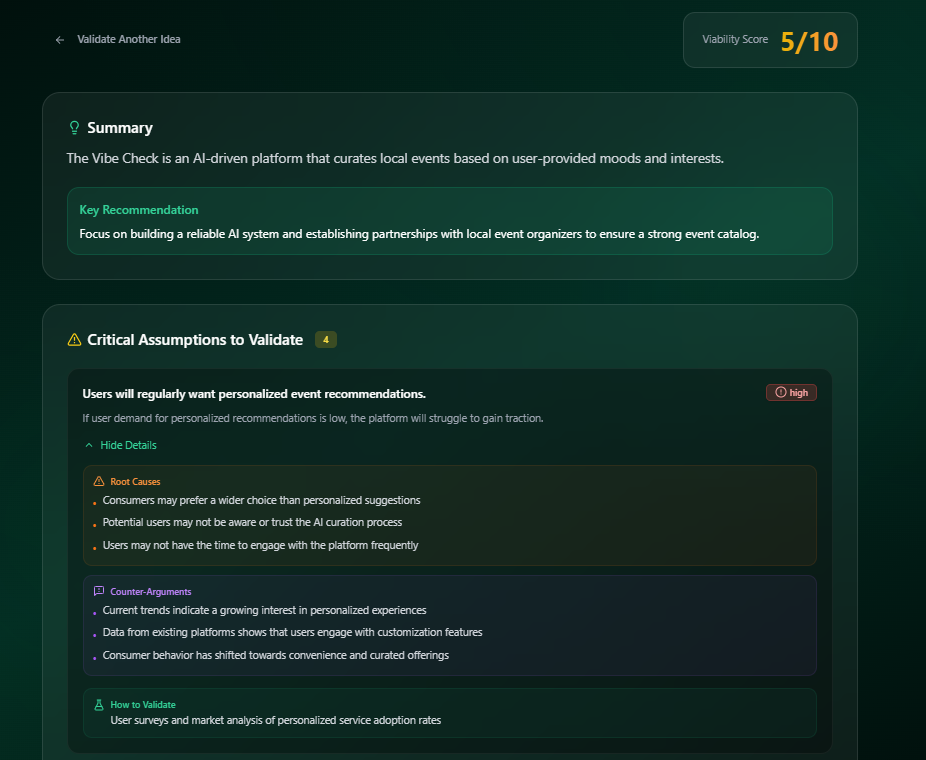Click the Summary lightbulb icon

[x=74, y=128]
